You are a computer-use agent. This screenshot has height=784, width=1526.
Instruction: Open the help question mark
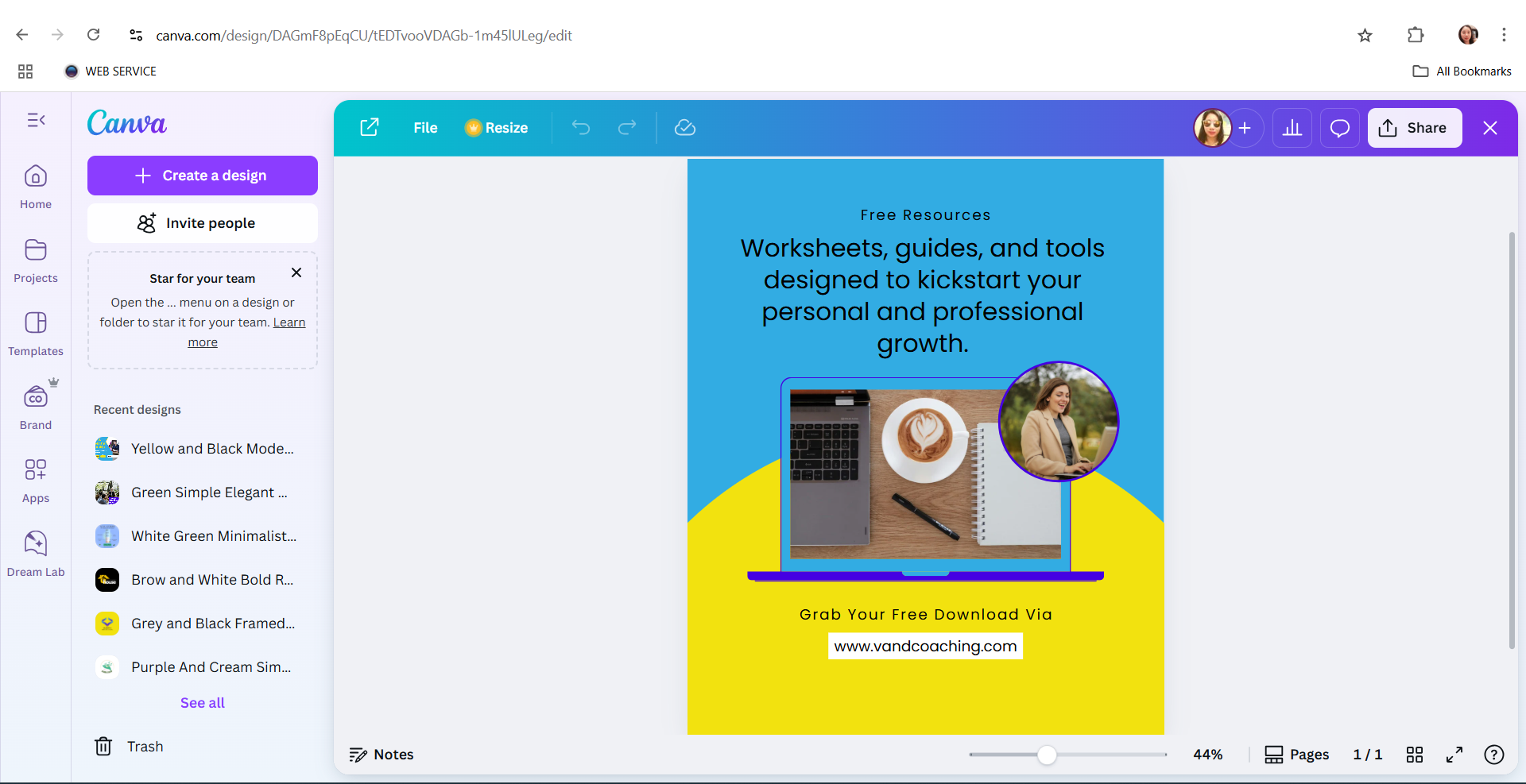(x=1494, y=755)
